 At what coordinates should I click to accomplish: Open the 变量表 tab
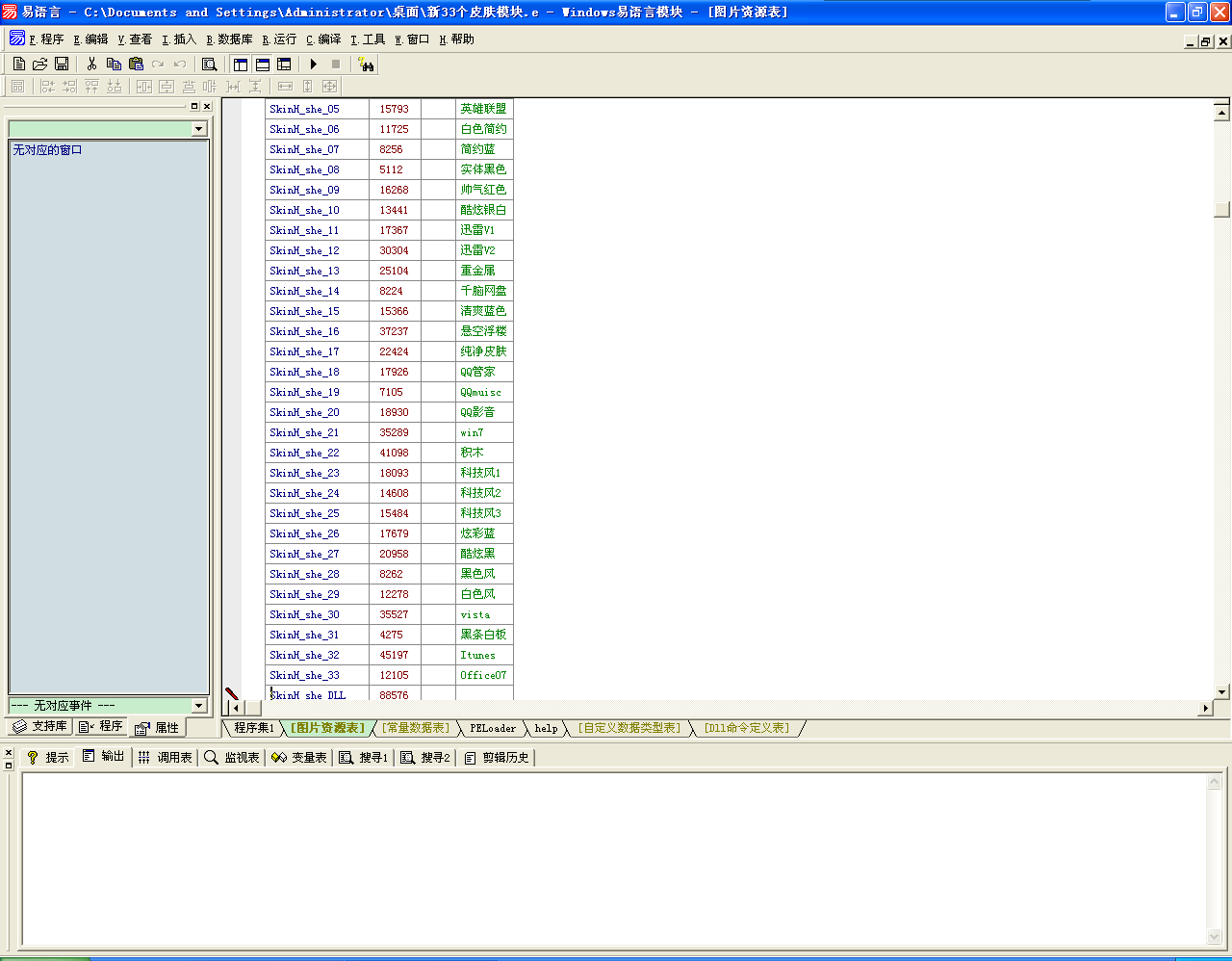tap(298, 757)
